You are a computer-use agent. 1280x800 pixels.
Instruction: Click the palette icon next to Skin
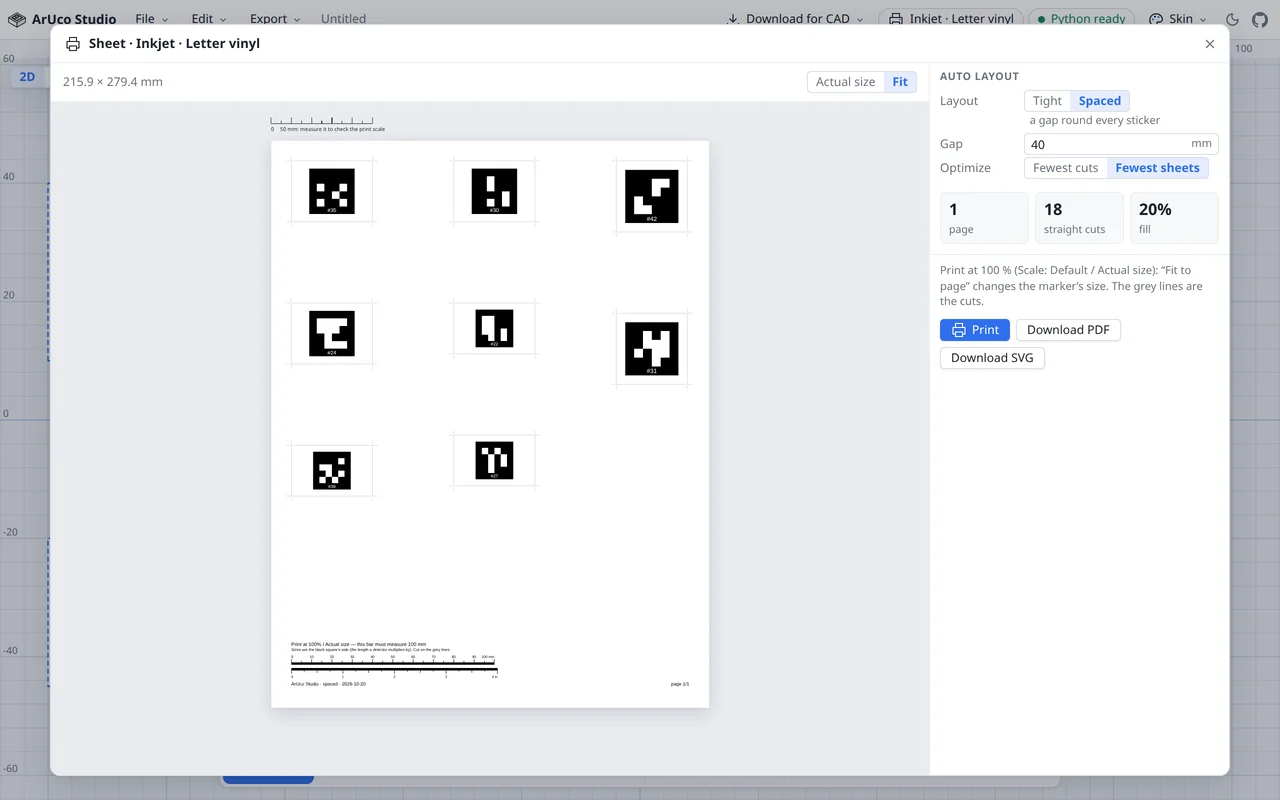pos(1156,19)
